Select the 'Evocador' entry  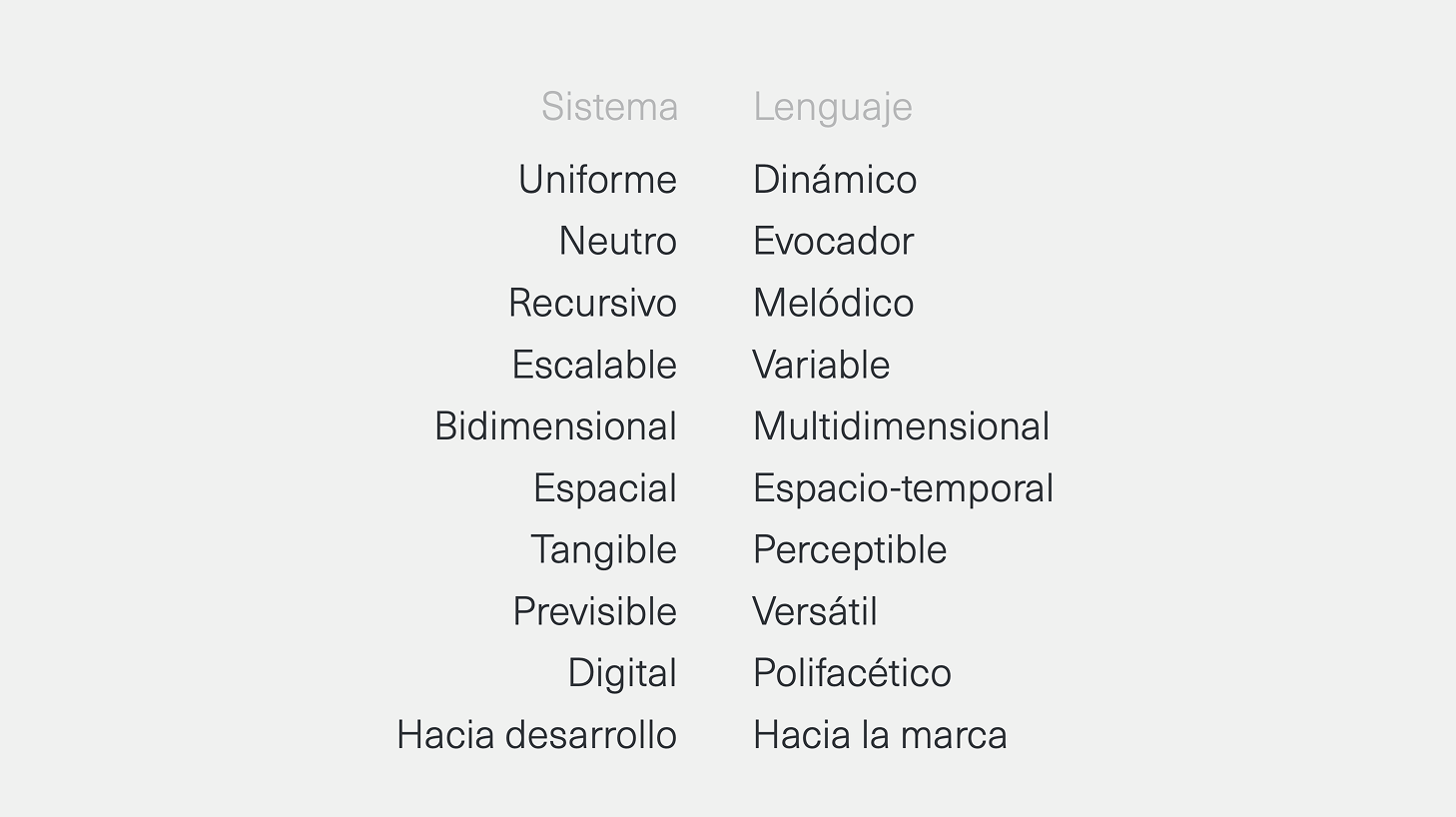click(833, 242)
